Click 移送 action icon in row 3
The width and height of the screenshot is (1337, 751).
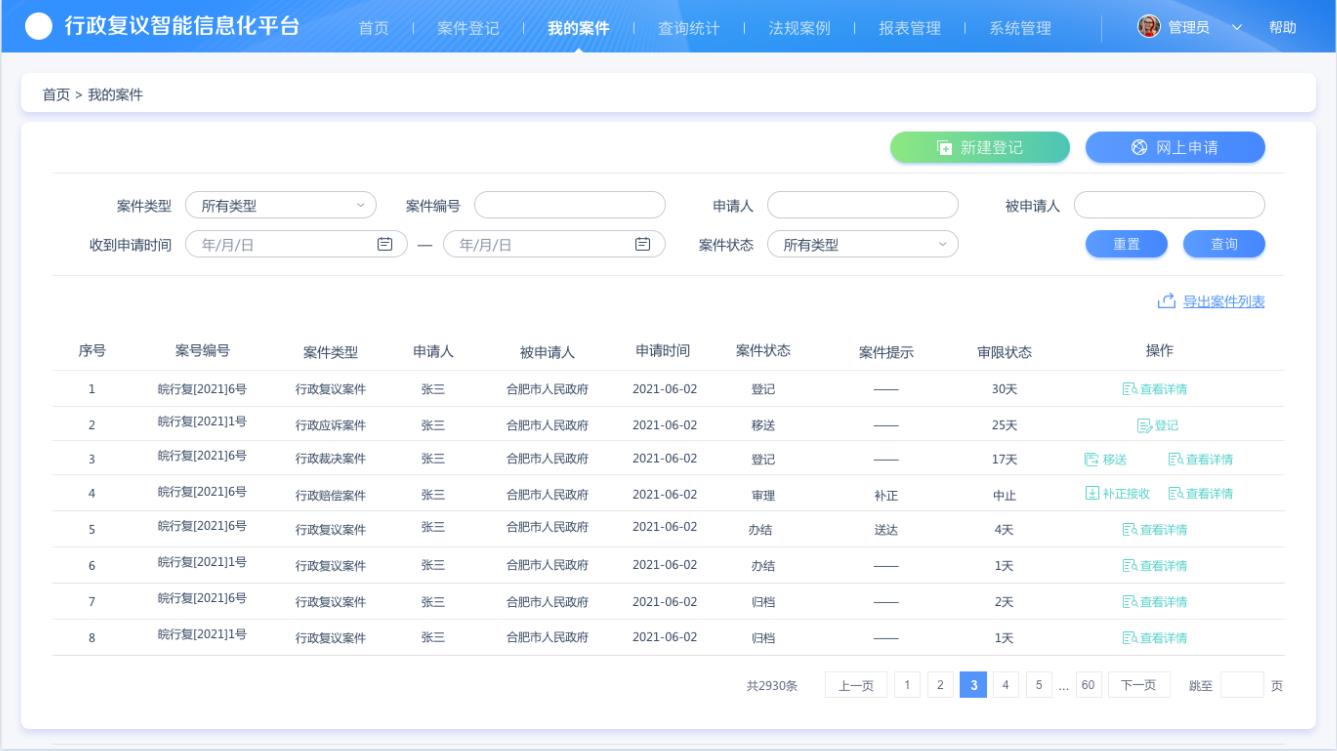pyautogui.click(x=1092, y=460)
